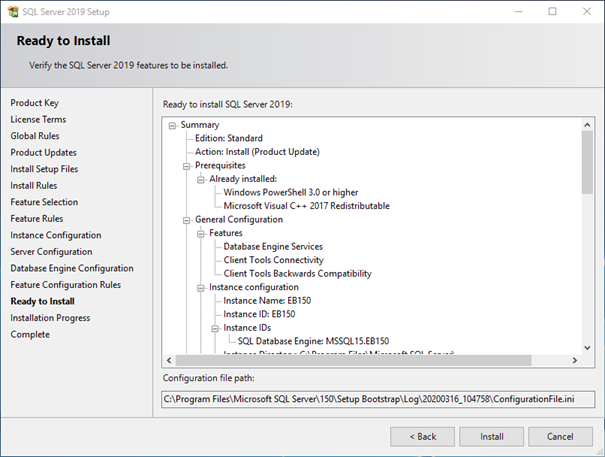Select the General Configuration label
The width and height of the screenshot is (605, 457).
(239, 219)
